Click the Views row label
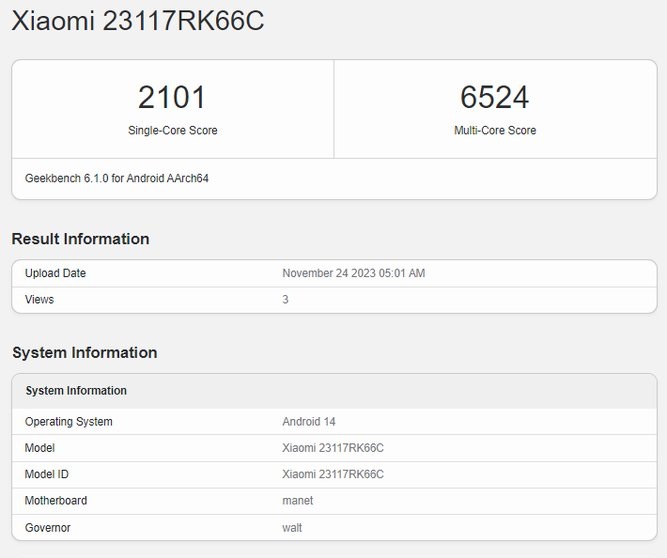Image resolution: width=667 pixels, height=558 pixels. tap(39, 299)
